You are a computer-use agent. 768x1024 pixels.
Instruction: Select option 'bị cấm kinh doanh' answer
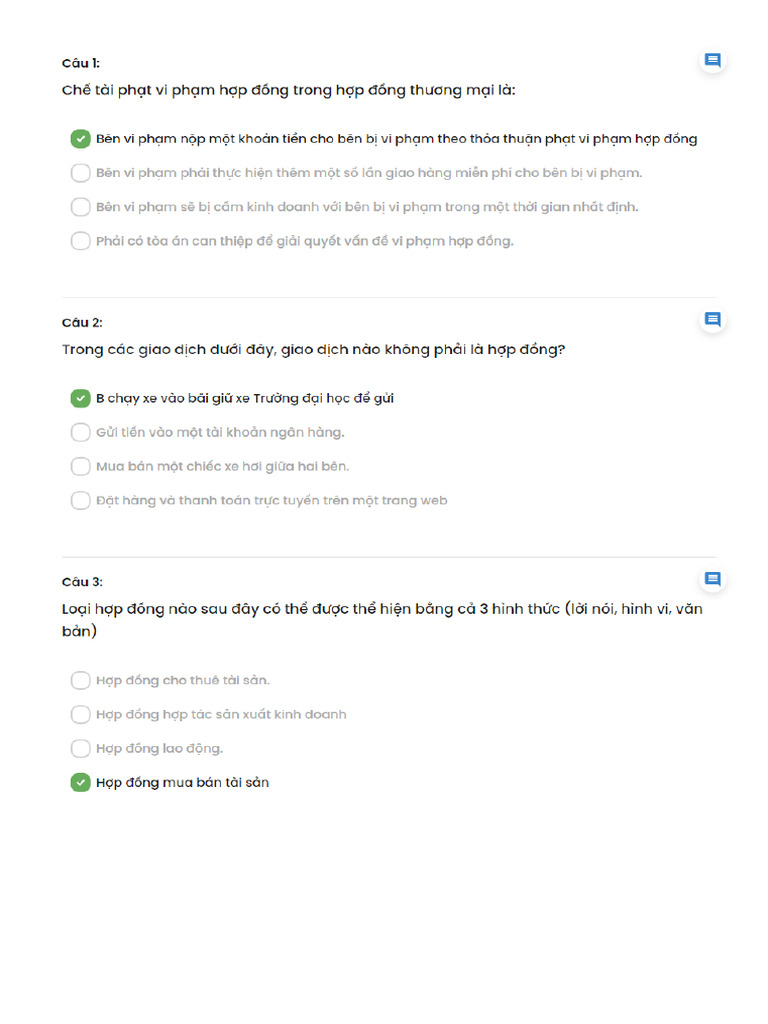[x=81, y=207]
